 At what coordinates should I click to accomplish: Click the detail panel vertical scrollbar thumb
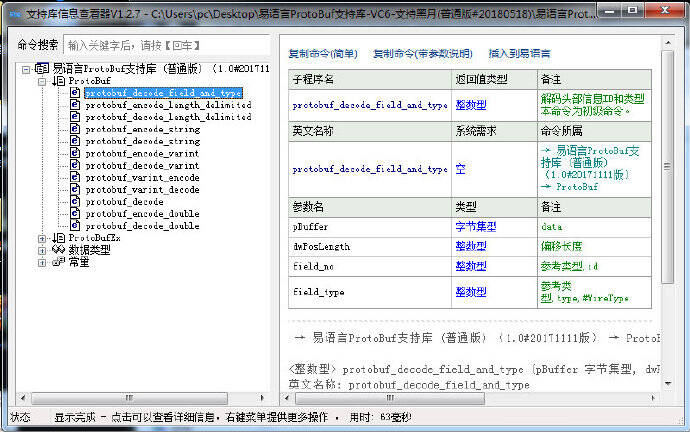click(667, 167)
